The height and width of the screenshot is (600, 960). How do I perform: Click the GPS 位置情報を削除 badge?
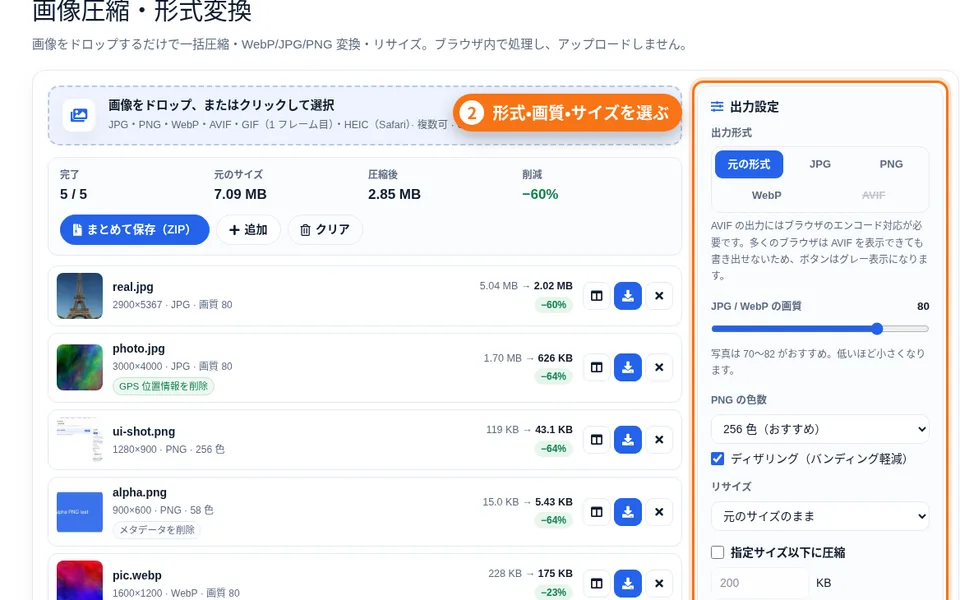click(163, 386)
